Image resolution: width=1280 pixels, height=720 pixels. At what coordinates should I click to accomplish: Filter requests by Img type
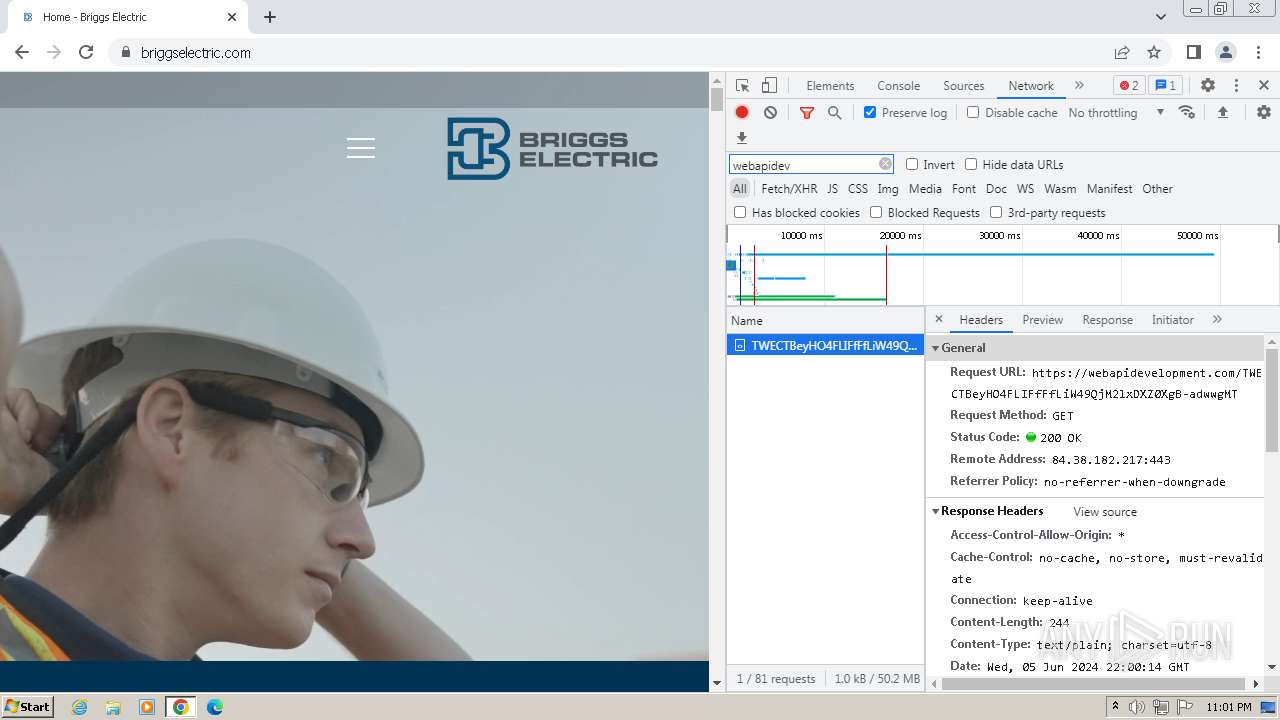click(x=887, y=188)
